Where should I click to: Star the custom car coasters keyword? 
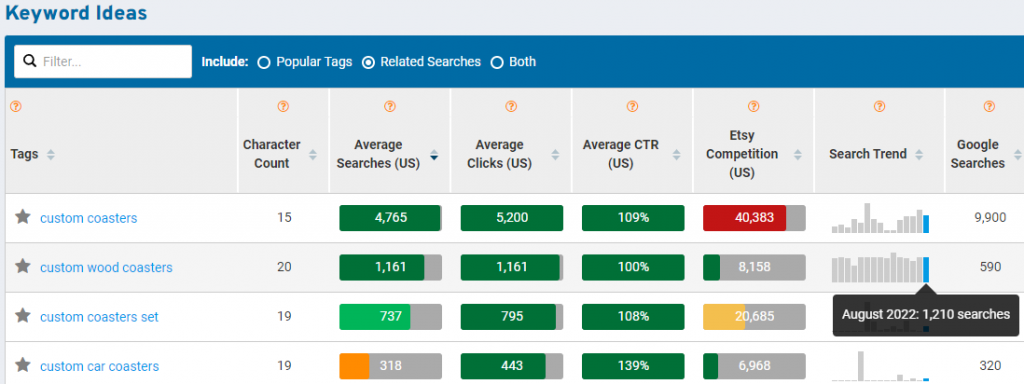point(23,365)
